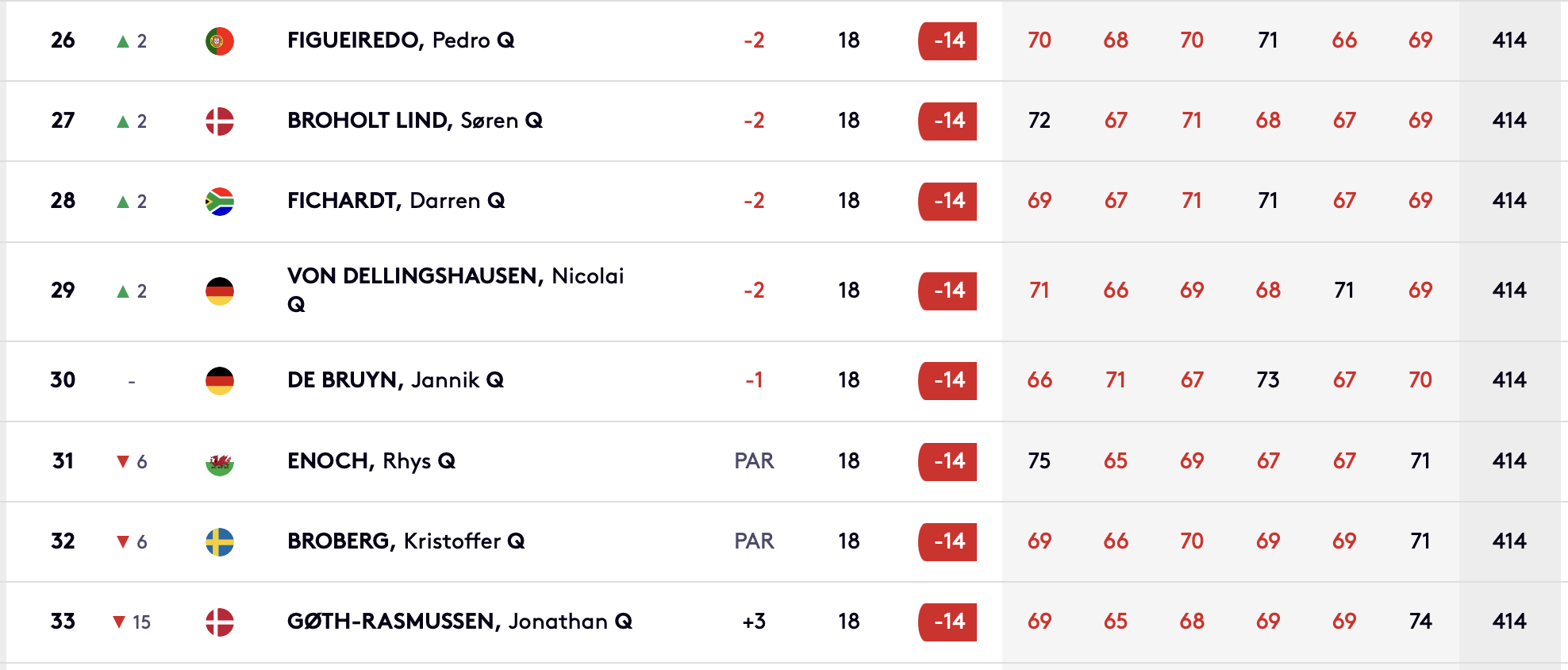Click the Wales flag beside Enoch
Screen dimensions: 1568x670
(219, 461)
